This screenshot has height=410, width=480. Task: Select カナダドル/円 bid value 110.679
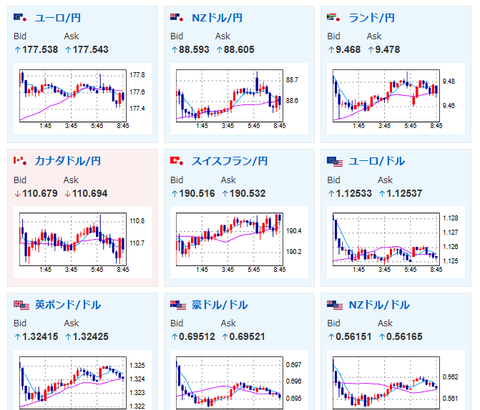click(40, 193)
